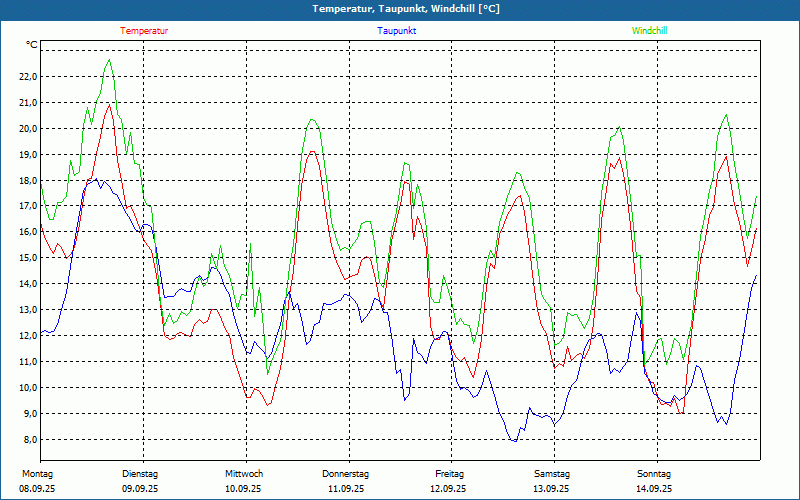Click the green Windchill legend label
The height and width of the screenshot is (500, 800).
click(x=649, y=31)
